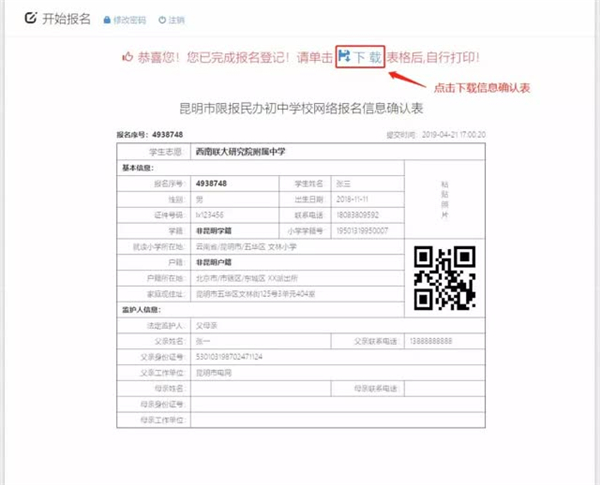The width and height of the screenshot is (600, 485).
Task: Click the 监护人信息 section header
Action: coord(141,310)
